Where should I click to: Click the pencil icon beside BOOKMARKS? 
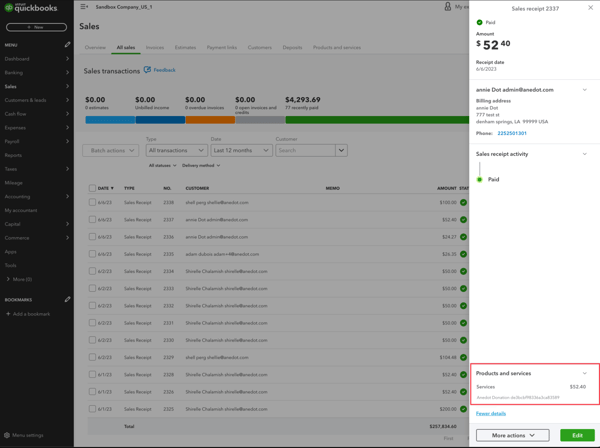coord(67,299)
